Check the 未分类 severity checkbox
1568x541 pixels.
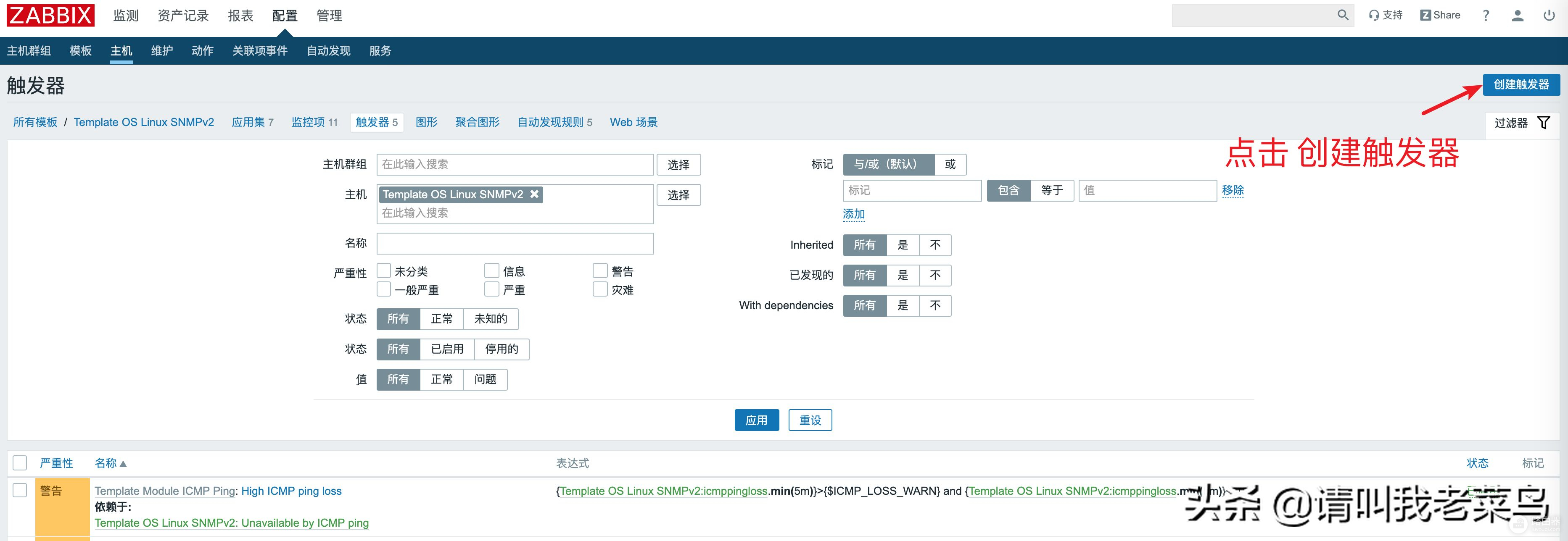click(384, 270)
